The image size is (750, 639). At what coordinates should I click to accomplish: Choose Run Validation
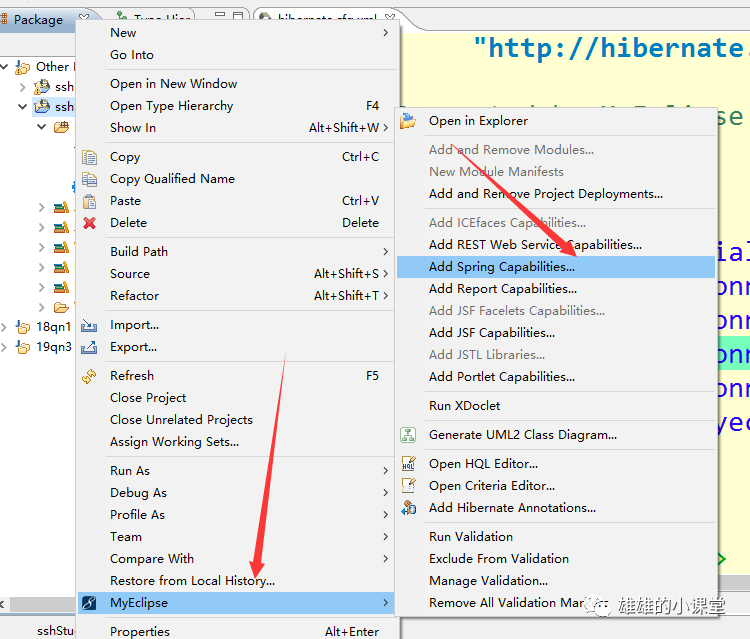556,537
